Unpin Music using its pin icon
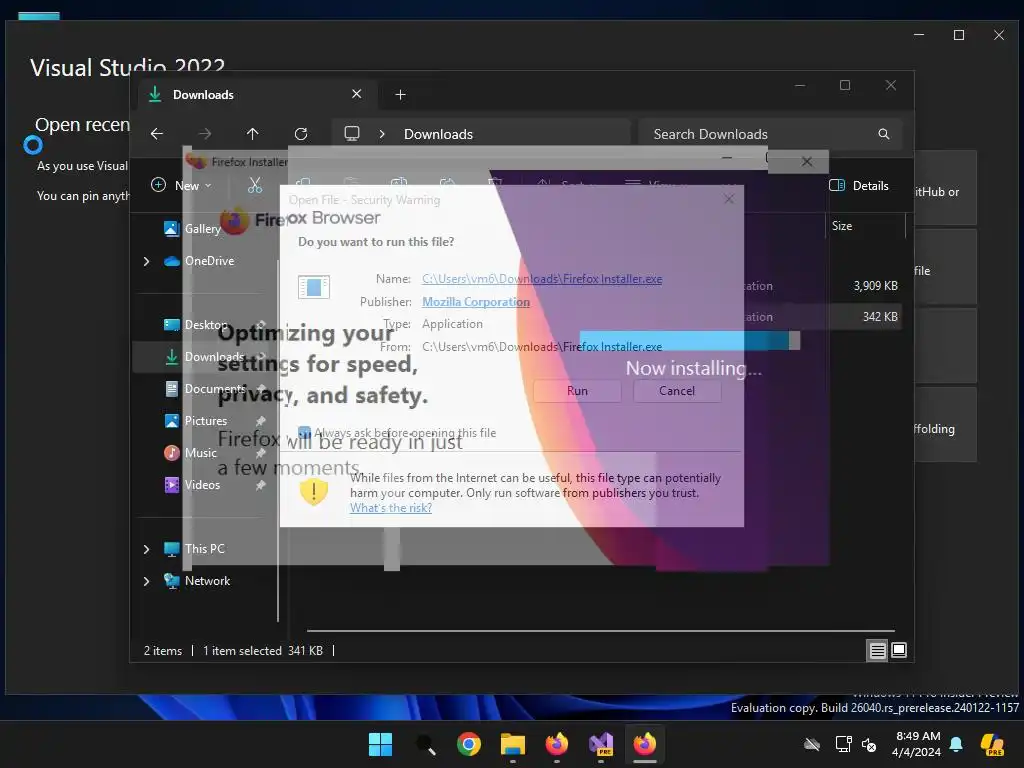The image size is (1024, 768). [x=261, y=453]
